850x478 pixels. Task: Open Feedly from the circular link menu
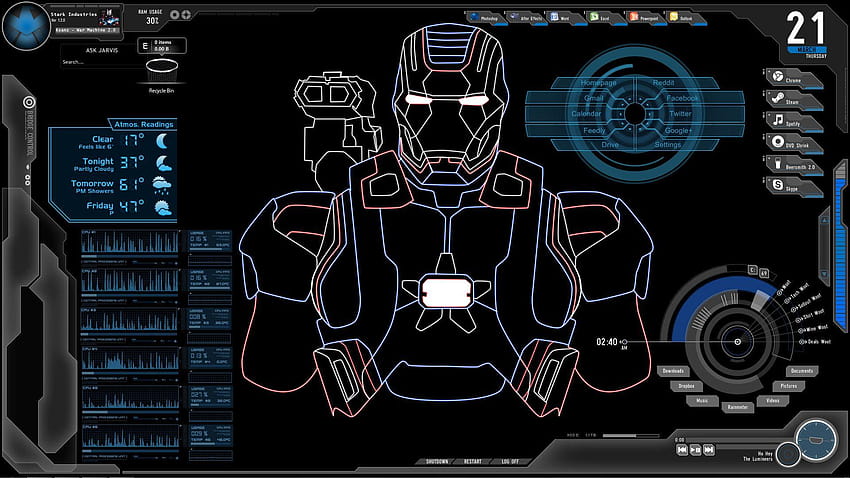point(594,131)
